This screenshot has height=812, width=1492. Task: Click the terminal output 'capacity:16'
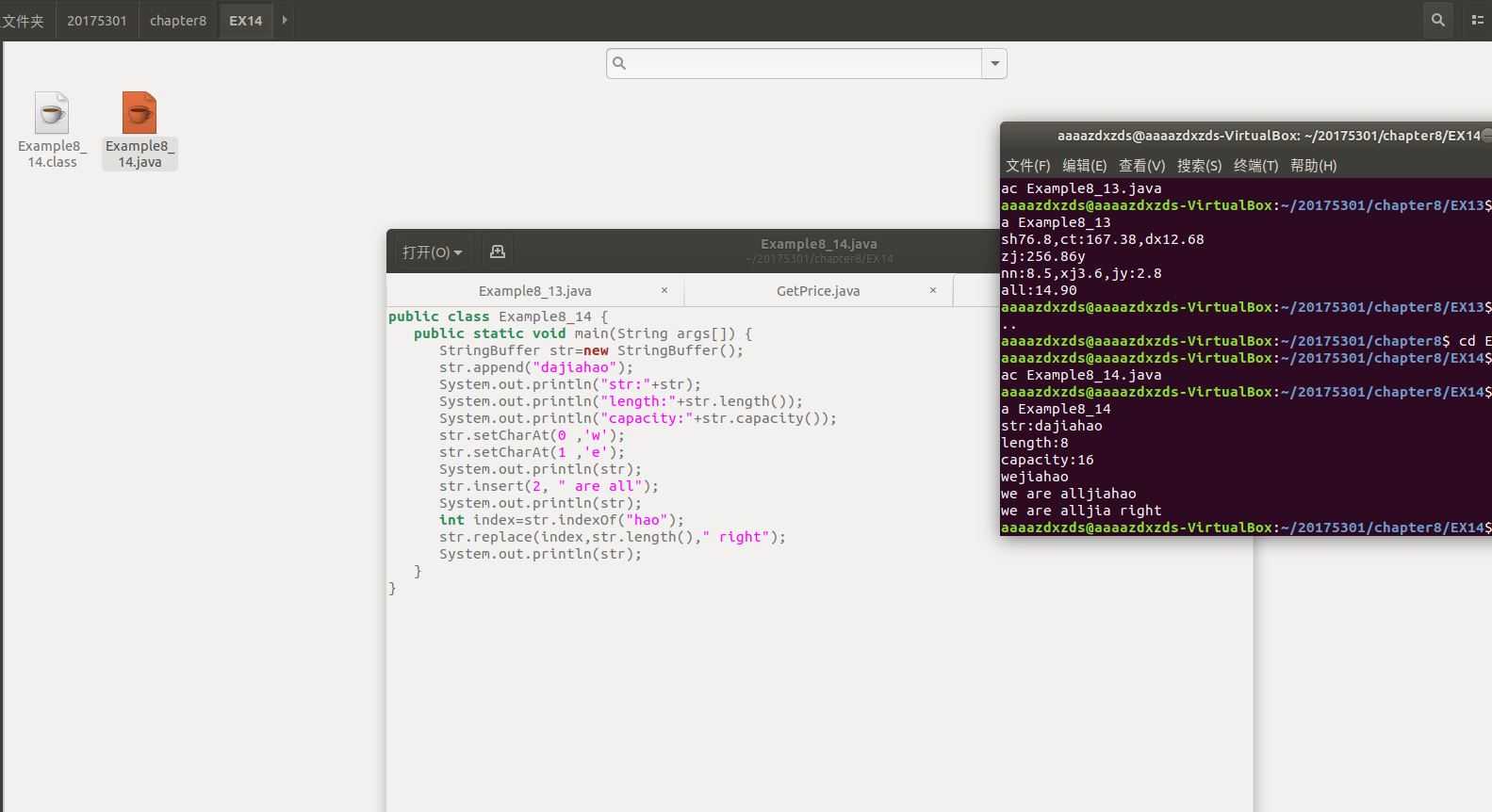click(1047, 460)
